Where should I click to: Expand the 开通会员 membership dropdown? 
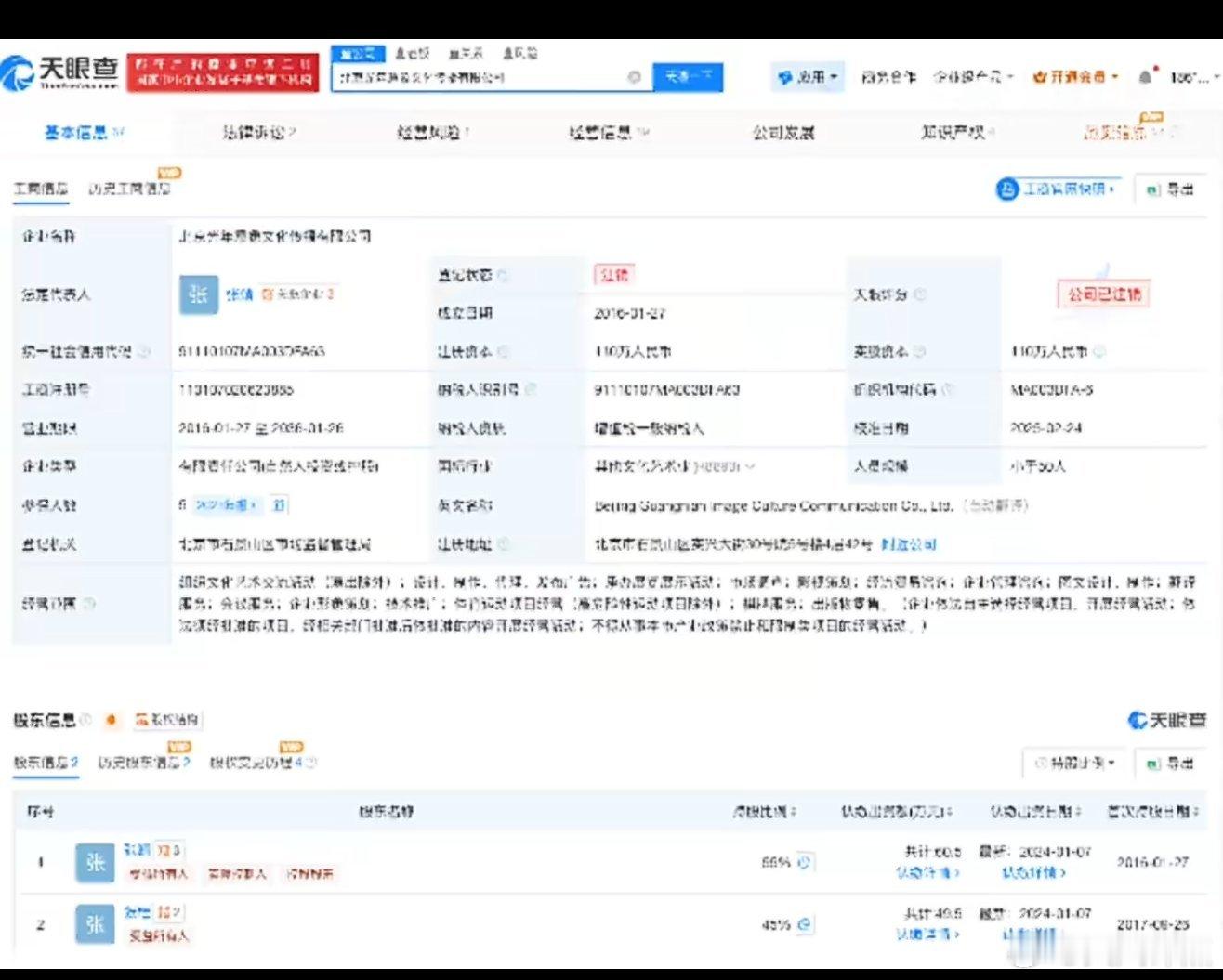coord(1075,77)
